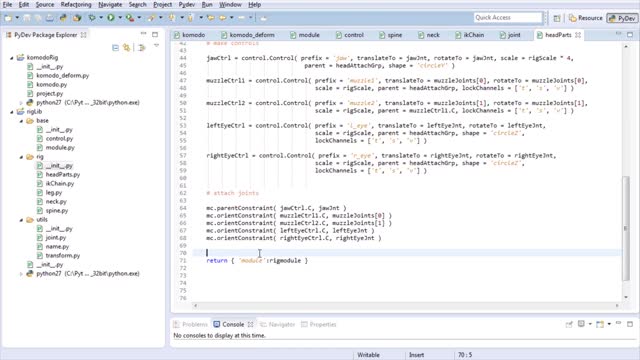Image resolution: width=640 pixels, height=360 pixels.
Task: Open the External Tools dropdown arrow
Action: (139, 18)
